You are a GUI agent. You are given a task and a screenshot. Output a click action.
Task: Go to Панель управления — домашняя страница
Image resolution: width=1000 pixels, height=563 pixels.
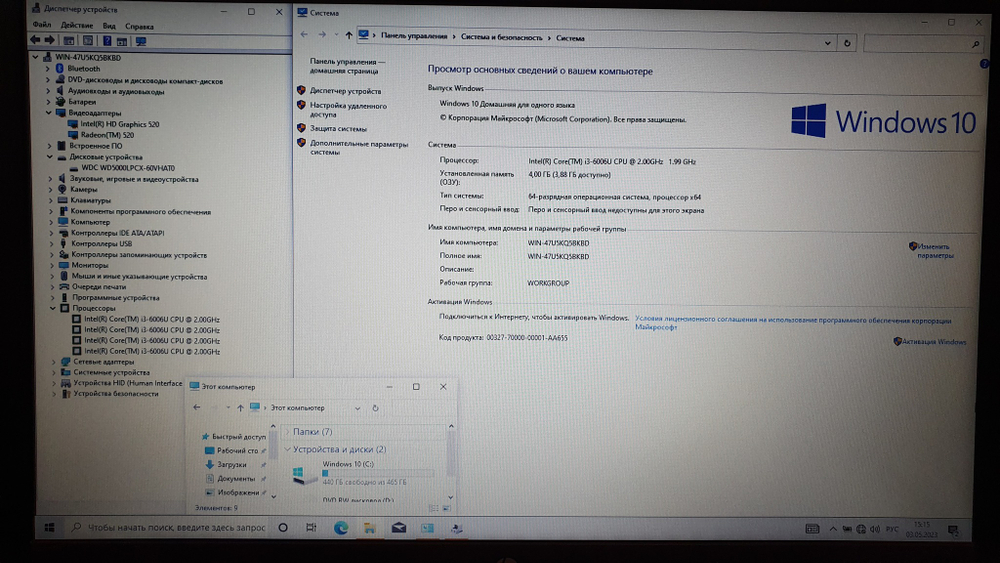348,66
